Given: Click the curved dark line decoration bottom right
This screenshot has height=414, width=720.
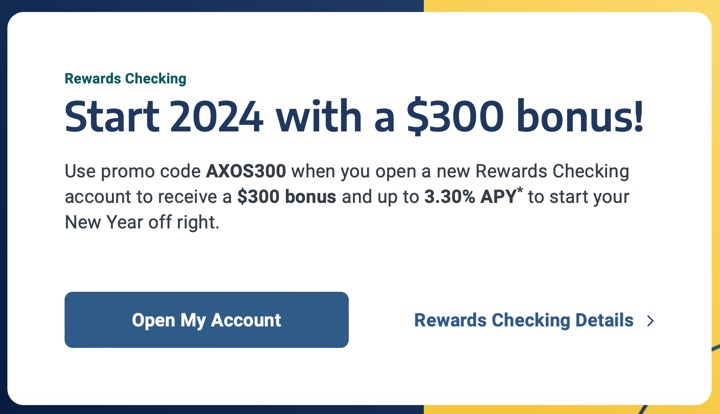Looking at the screenshot, I should (x=716, y=350).
